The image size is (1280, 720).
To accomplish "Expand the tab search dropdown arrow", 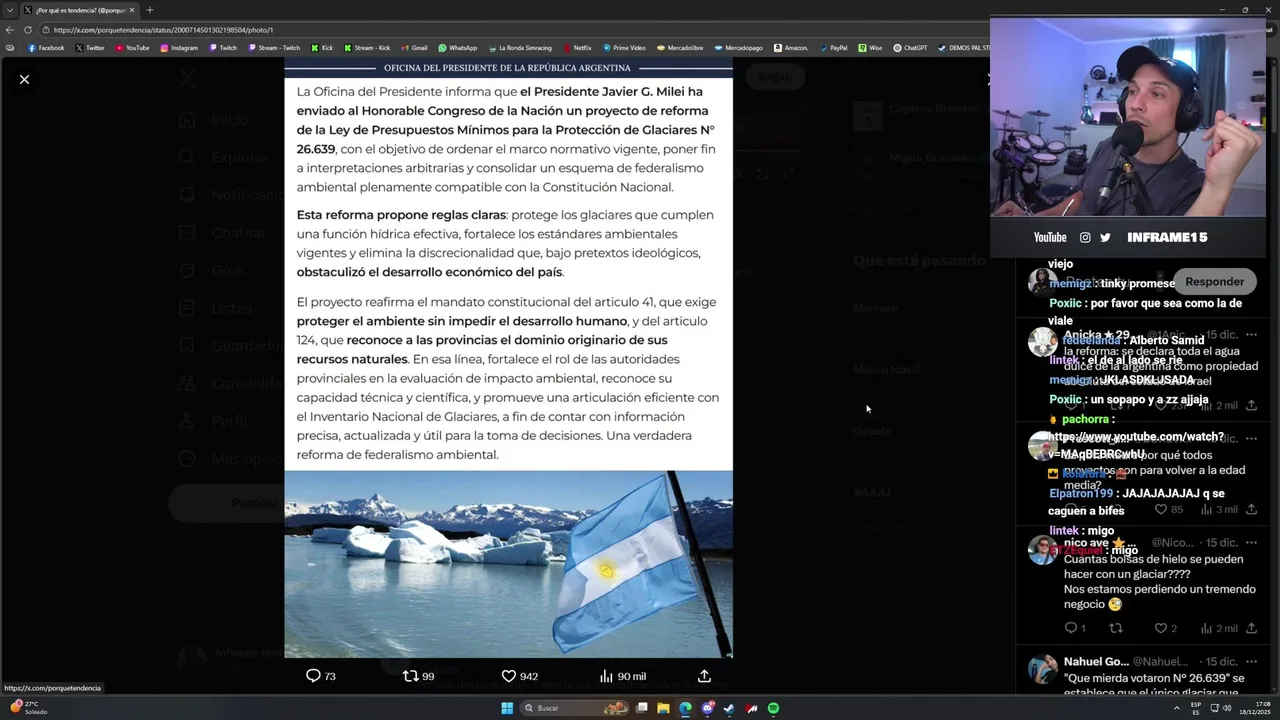I will point(10,10).
